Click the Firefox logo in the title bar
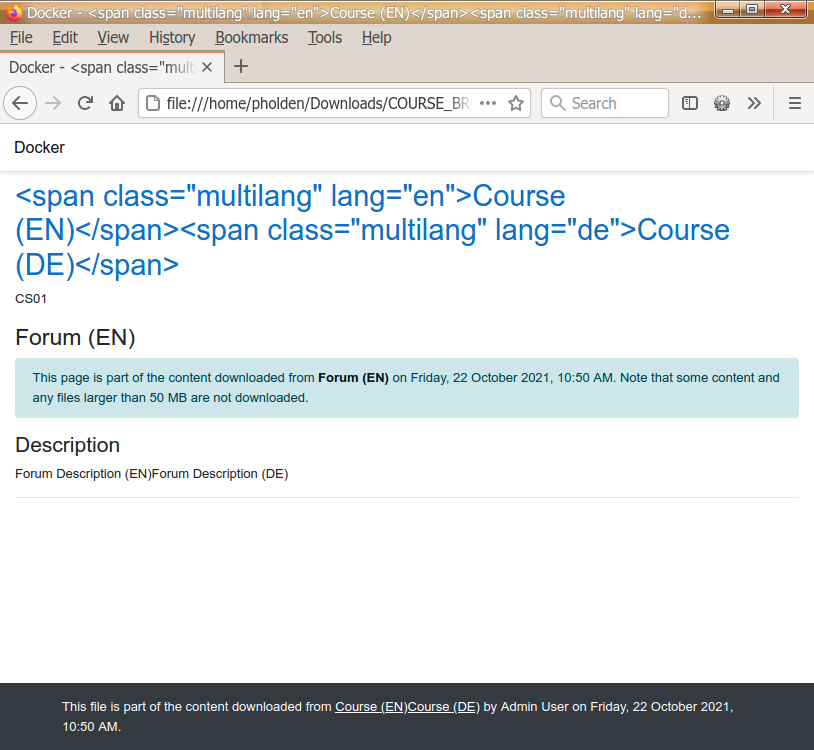Screen dimensions: 814x750 click(x=13, y=12)
